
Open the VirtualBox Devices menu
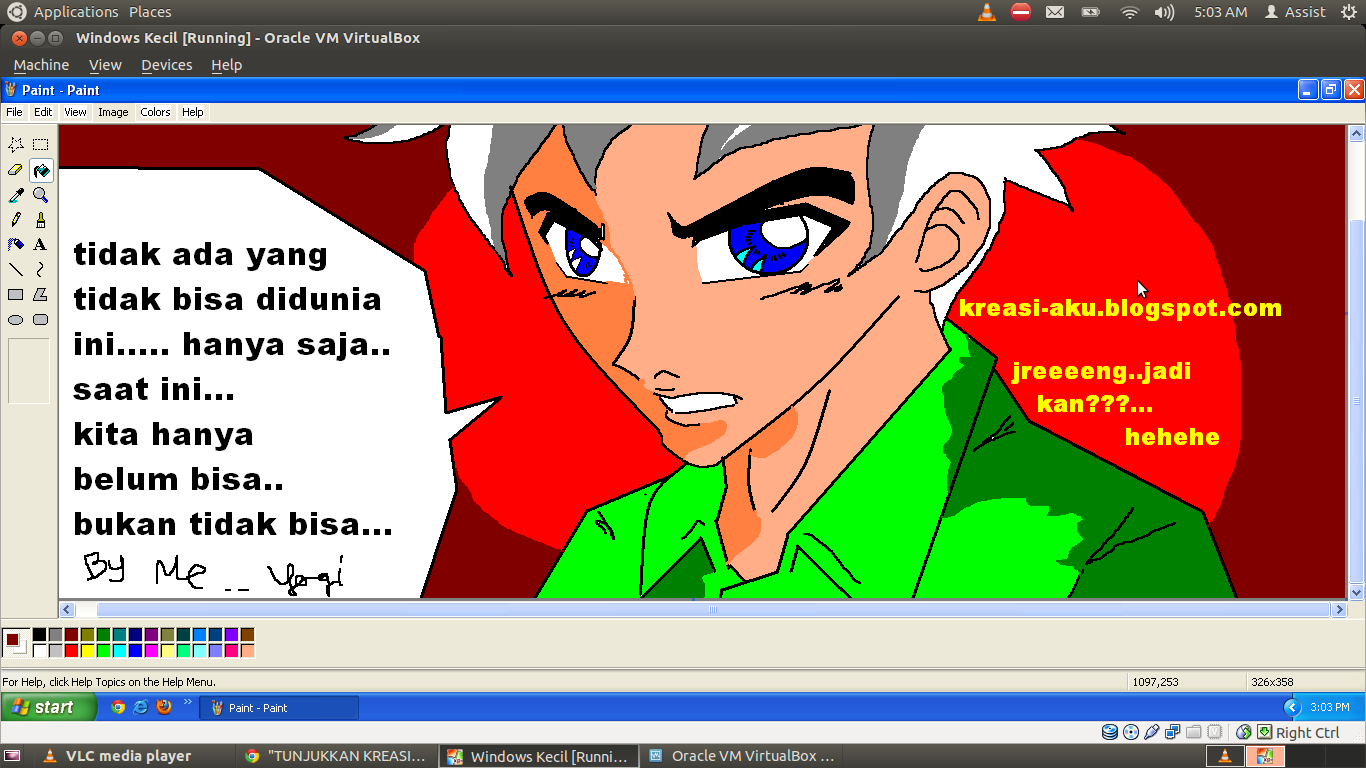(166, 65)
